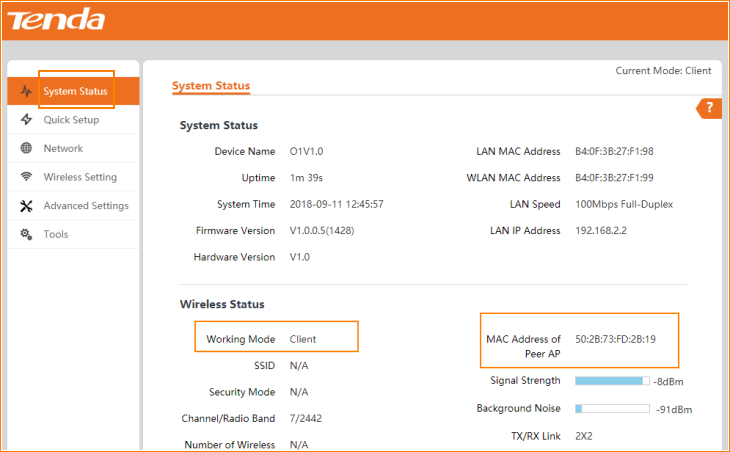This screenshot has height=452, width=730.
Task: Click the LAN IP Address 192.168.2.2
Action: [603, 231]
